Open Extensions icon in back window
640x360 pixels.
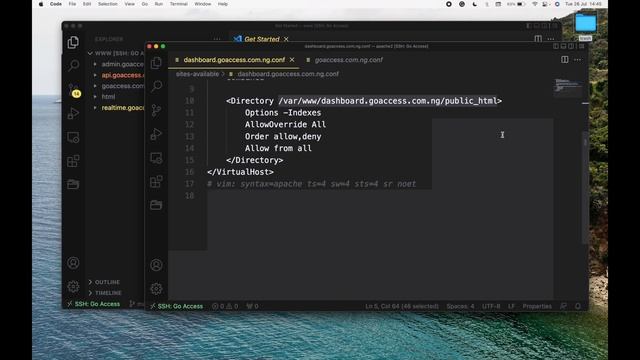(x=73, y=161)
